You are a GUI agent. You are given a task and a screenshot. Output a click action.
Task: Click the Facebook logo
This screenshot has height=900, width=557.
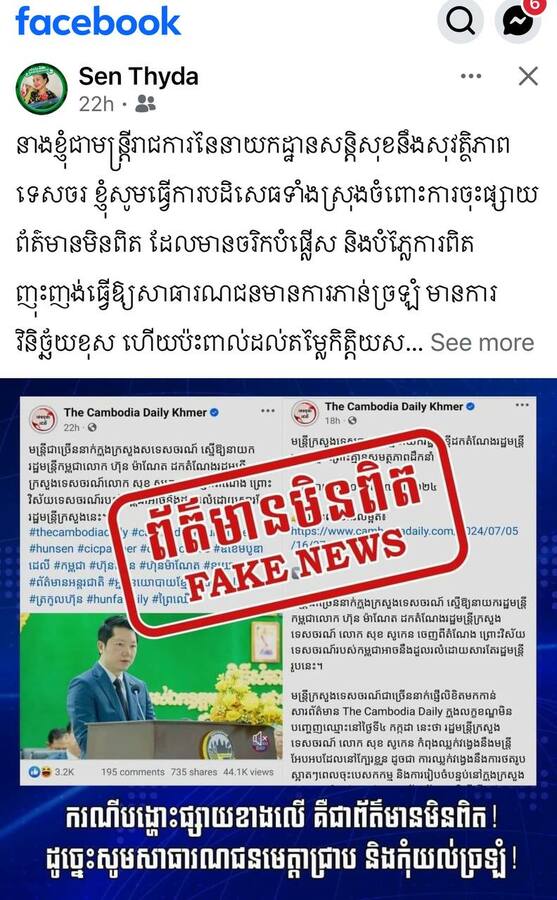(98, 22)
